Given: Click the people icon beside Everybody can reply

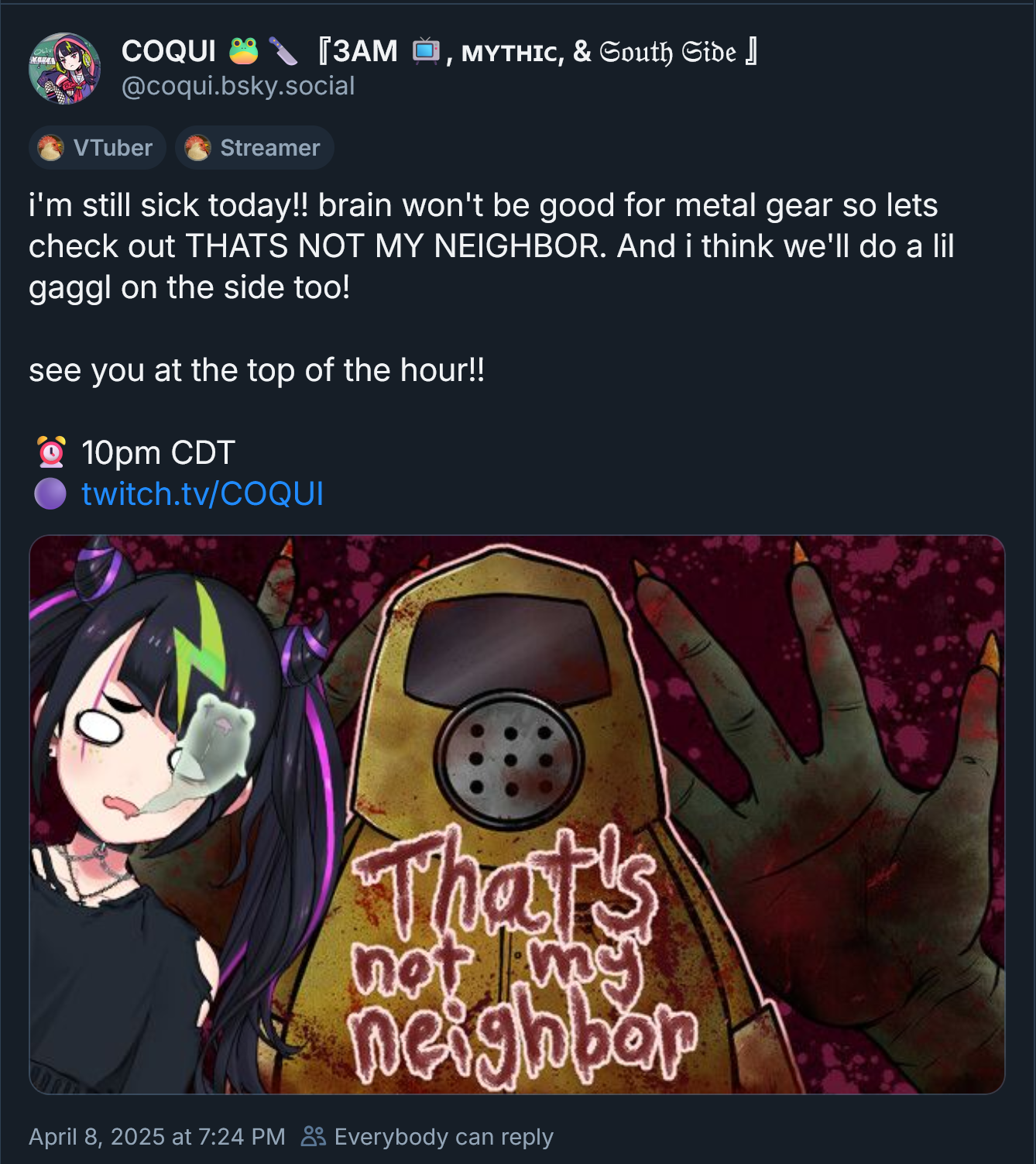Looking at the screenshot, I should point(314,1136).
